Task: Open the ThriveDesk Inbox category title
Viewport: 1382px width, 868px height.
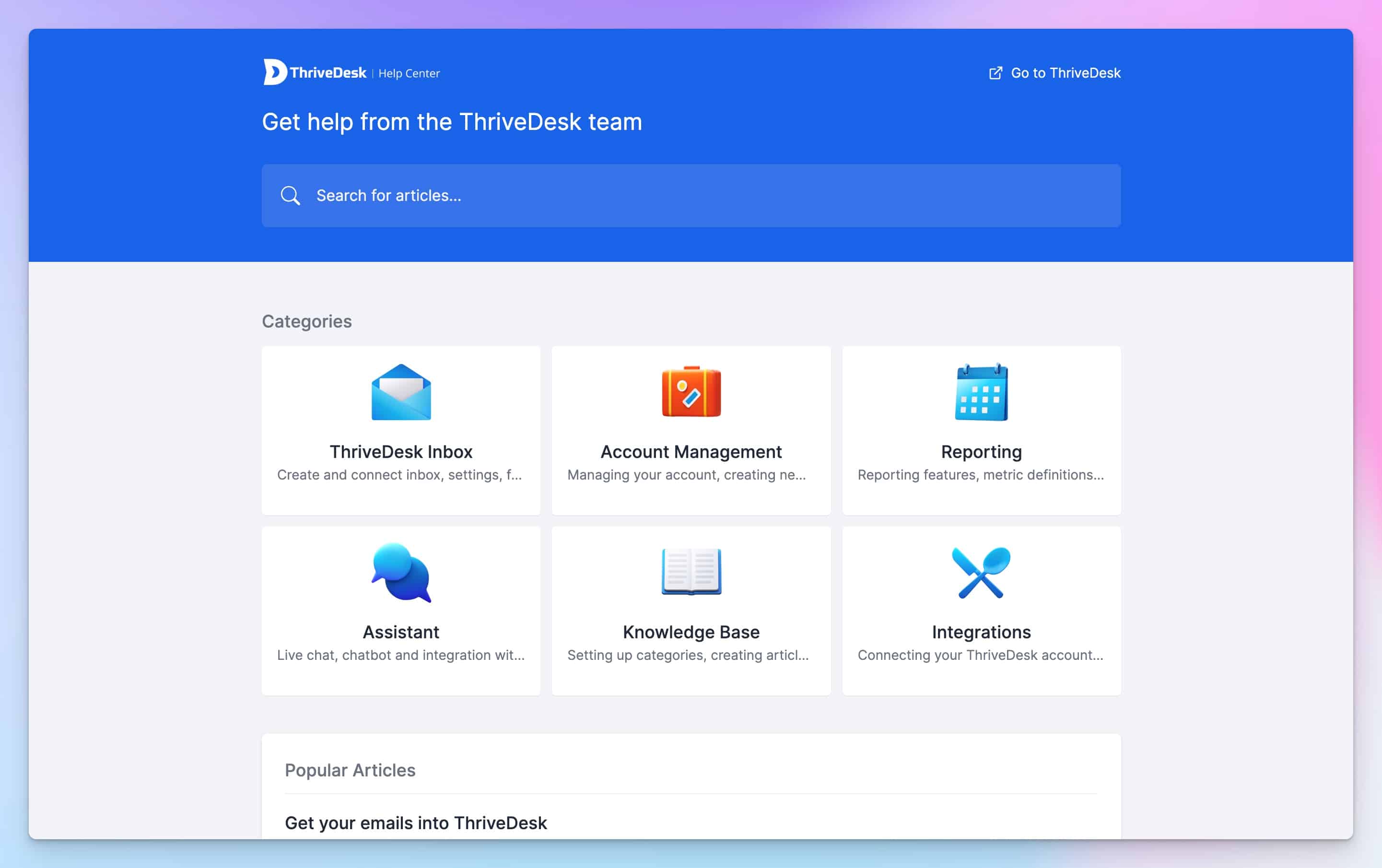Action: coord(401,452)
